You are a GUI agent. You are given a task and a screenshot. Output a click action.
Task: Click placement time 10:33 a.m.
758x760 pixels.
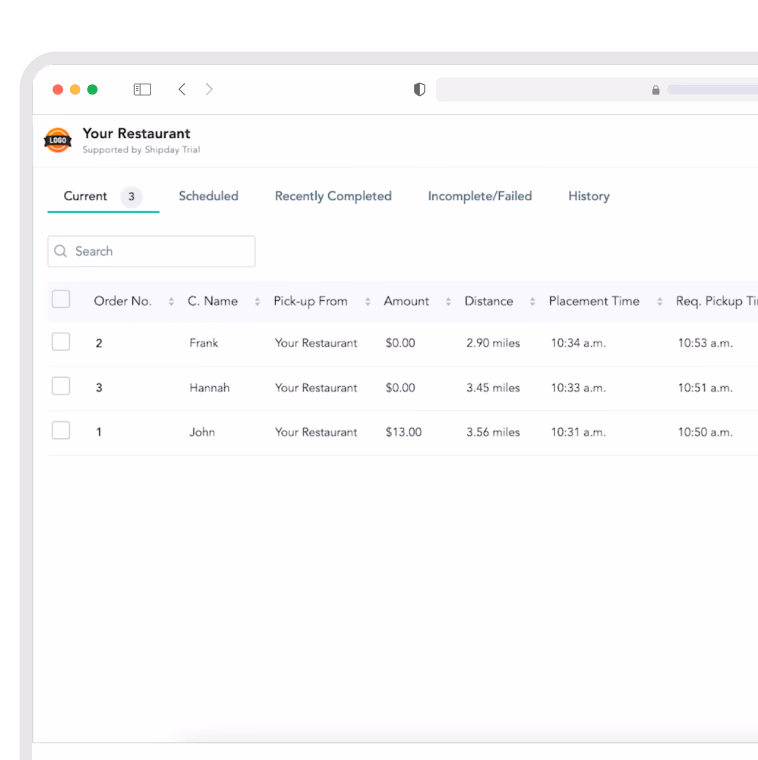578,388
